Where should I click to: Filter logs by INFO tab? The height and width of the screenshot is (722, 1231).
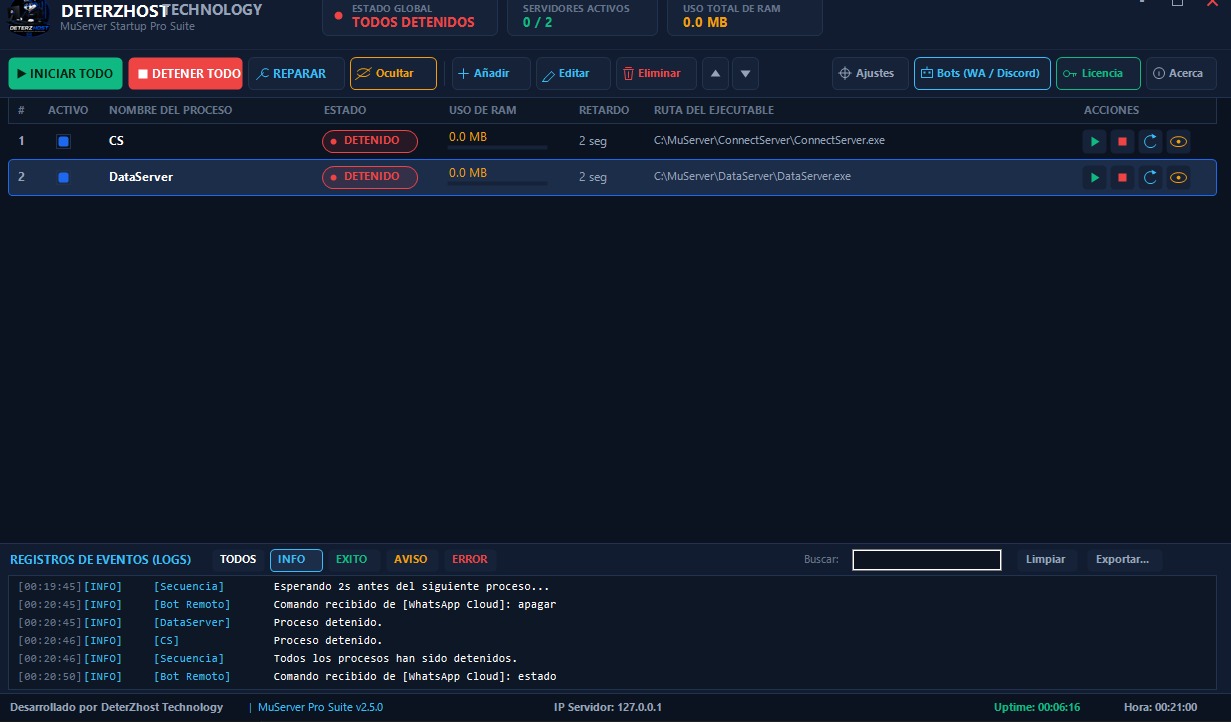[x=296, y=560]
